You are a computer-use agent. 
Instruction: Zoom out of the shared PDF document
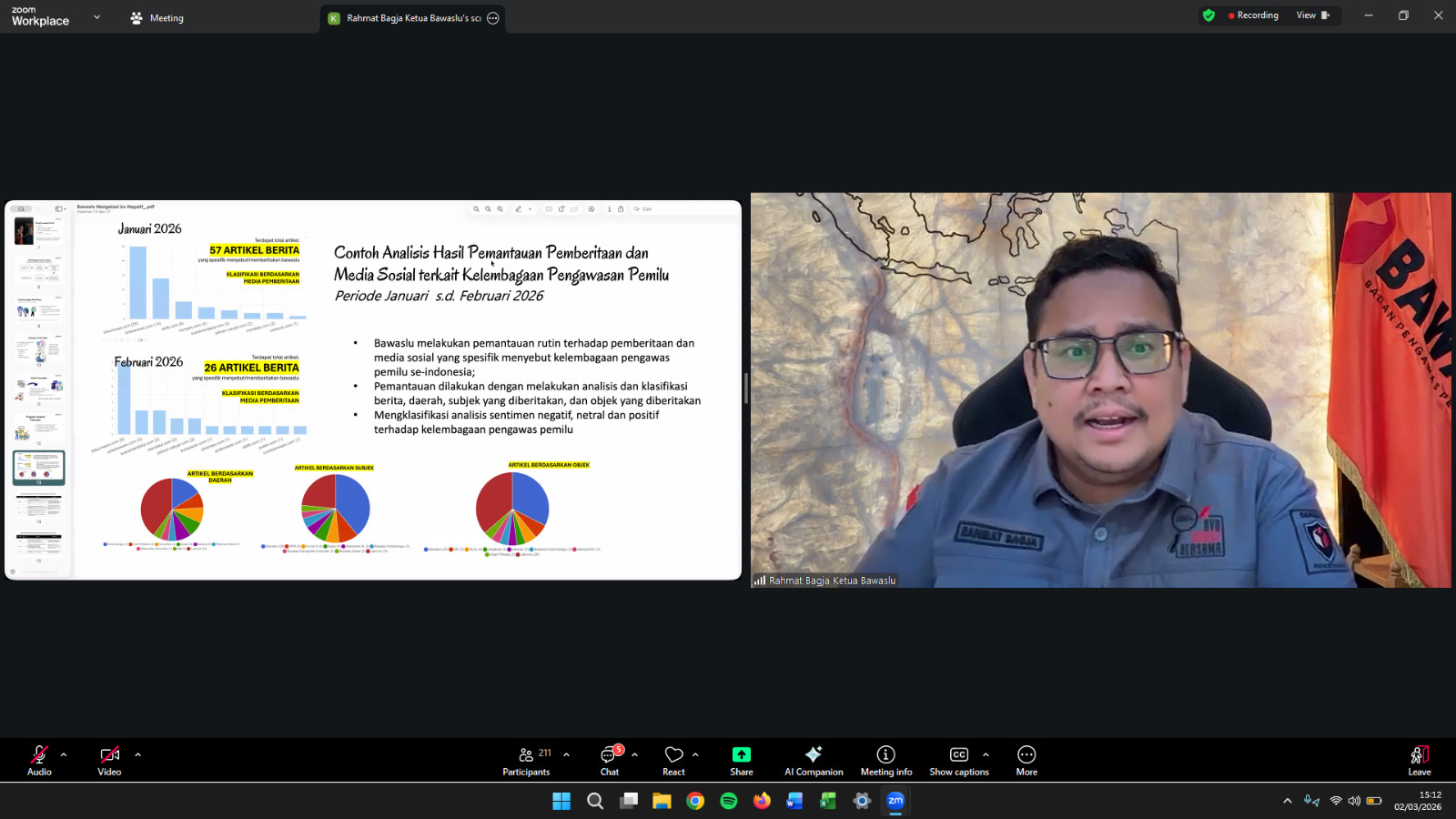488,208
